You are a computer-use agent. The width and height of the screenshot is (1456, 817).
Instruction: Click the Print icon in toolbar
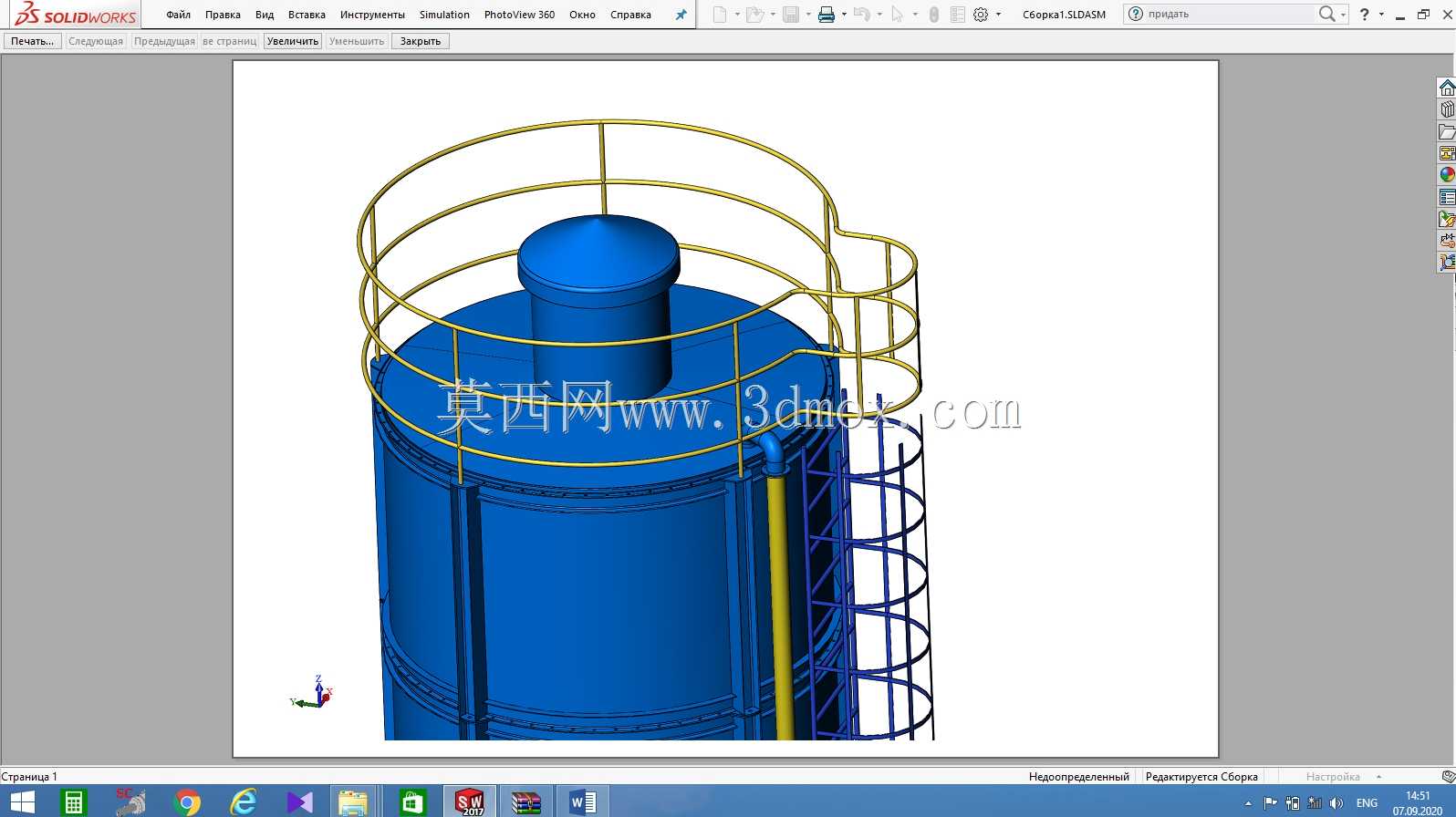tap(827, 15)
